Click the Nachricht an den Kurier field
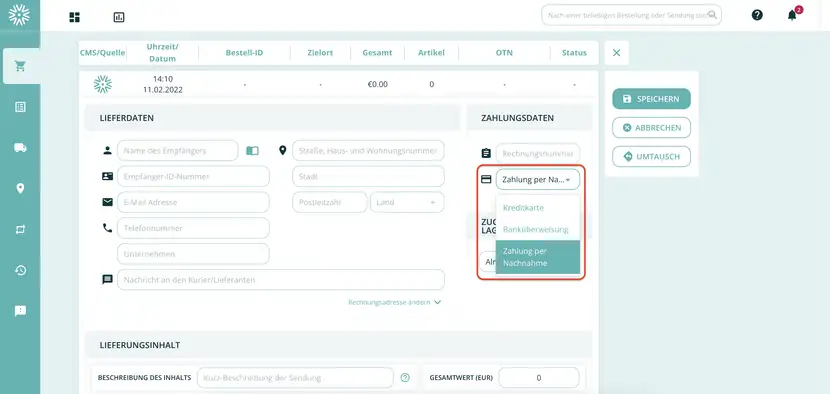This screenshot has height=394, width=830. [281, 280]
